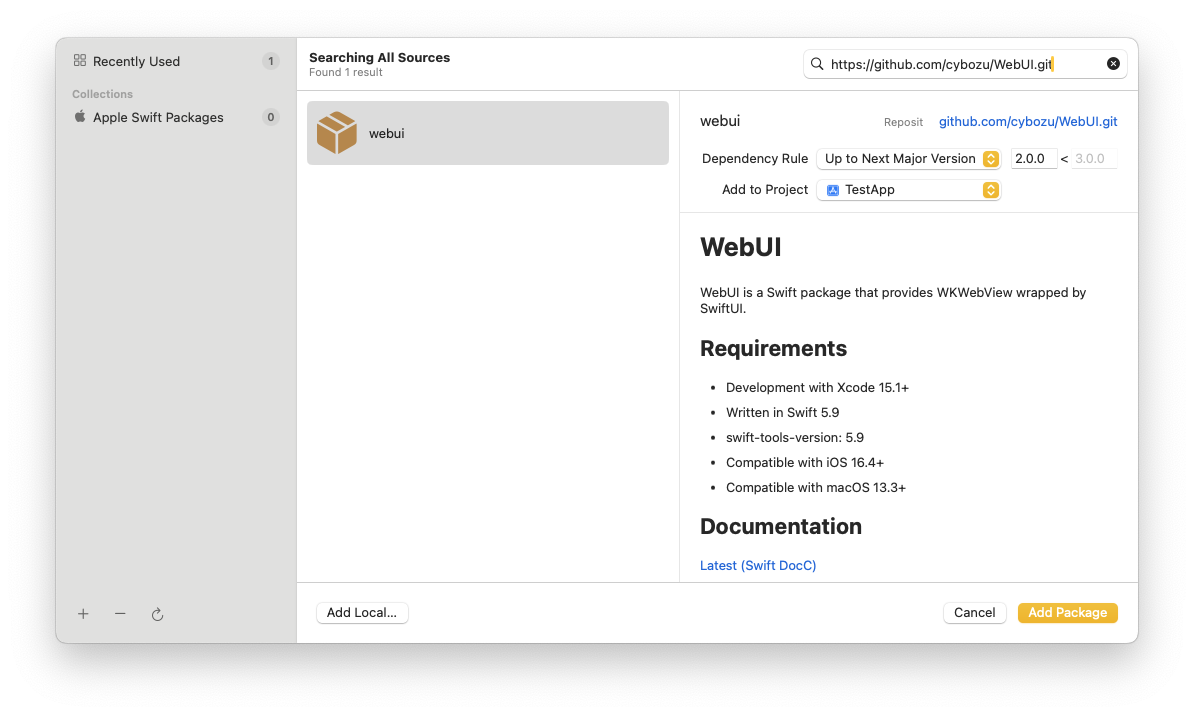This screenshot has height=717, width=1194.
Task: Open the Dependency Rule dropdown
Action: coord(908,159)
